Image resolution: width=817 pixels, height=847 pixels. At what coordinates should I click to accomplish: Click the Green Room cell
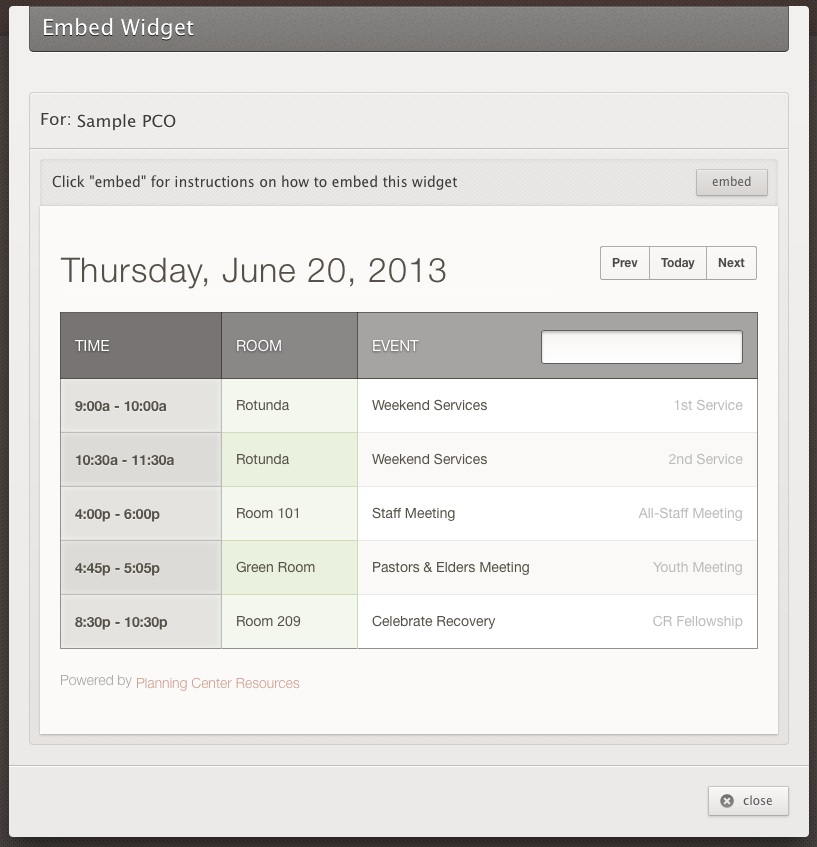pos(275,567)
